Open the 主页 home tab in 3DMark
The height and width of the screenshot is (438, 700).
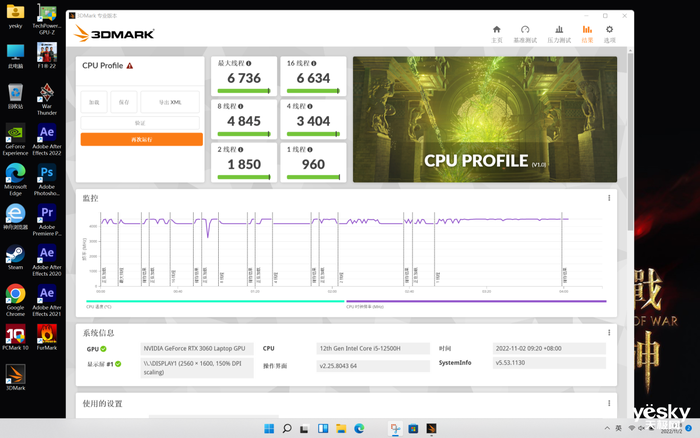click(x=496, y=34)
